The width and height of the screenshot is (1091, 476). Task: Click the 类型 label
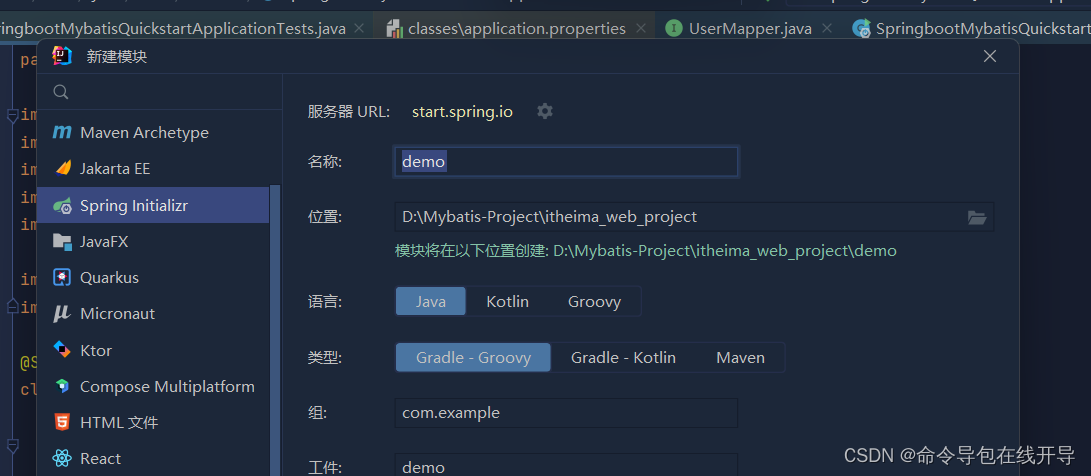click(x=325, y=358)
